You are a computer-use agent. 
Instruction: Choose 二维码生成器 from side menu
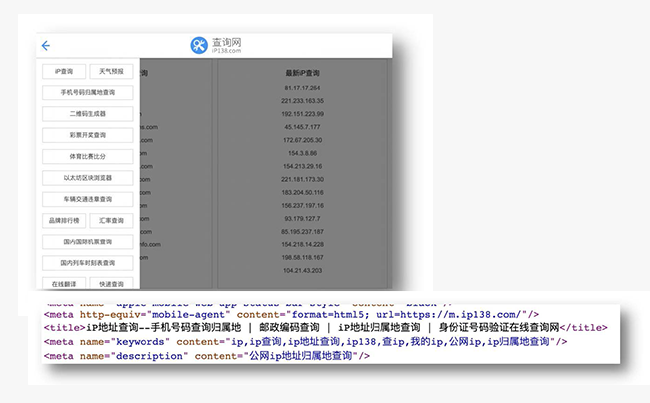(x=87, y=114)
